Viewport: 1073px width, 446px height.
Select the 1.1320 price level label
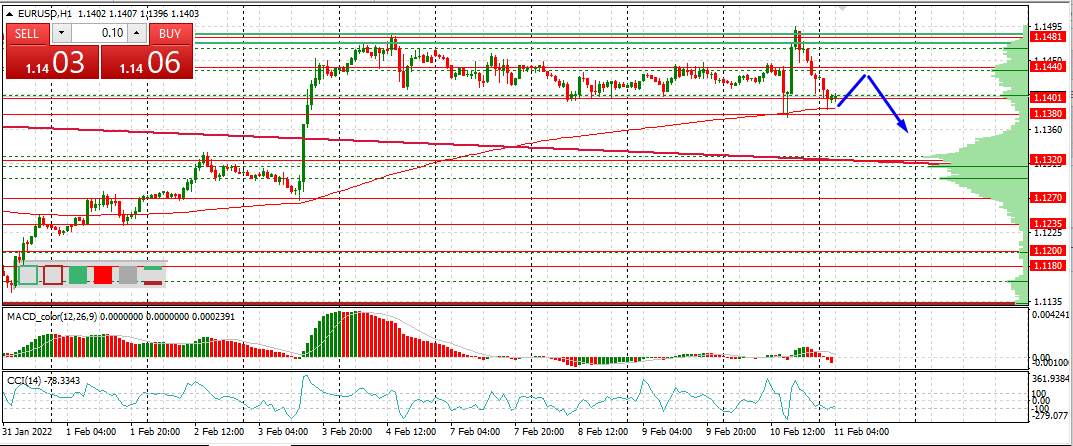(1047, 159)
